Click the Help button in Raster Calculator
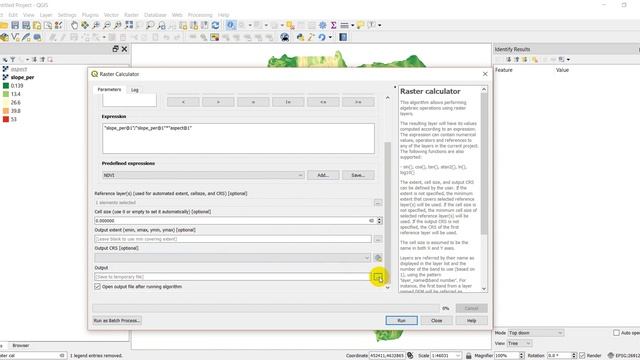Screen dimensions: 640x360 (471, 321)
